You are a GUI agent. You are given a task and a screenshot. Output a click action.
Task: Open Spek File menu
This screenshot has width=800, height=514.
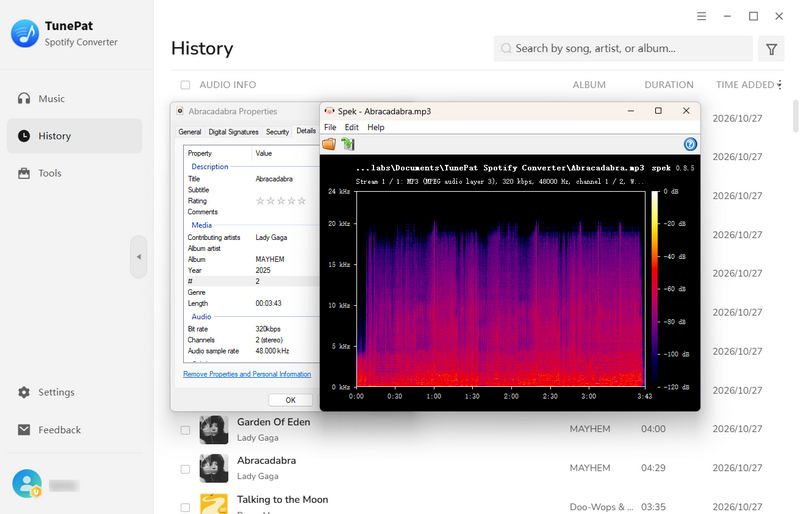(330, 127)
